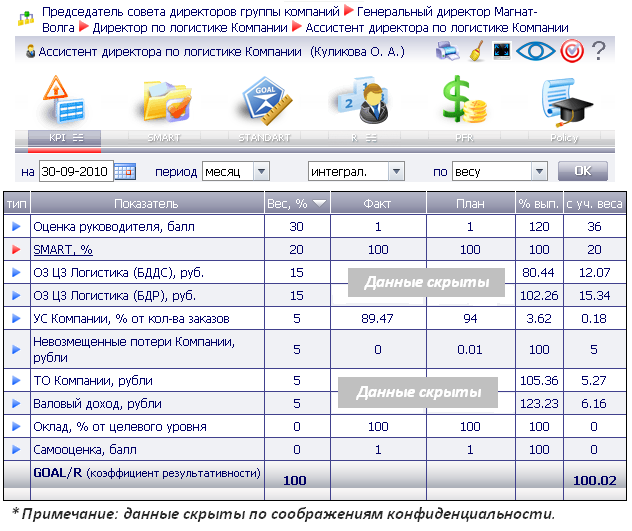Image resolution: width=632 pixels, height=531 pixels.
Task: Toggle the fullscreen monitor icon
Action: [x=502, y=51]
